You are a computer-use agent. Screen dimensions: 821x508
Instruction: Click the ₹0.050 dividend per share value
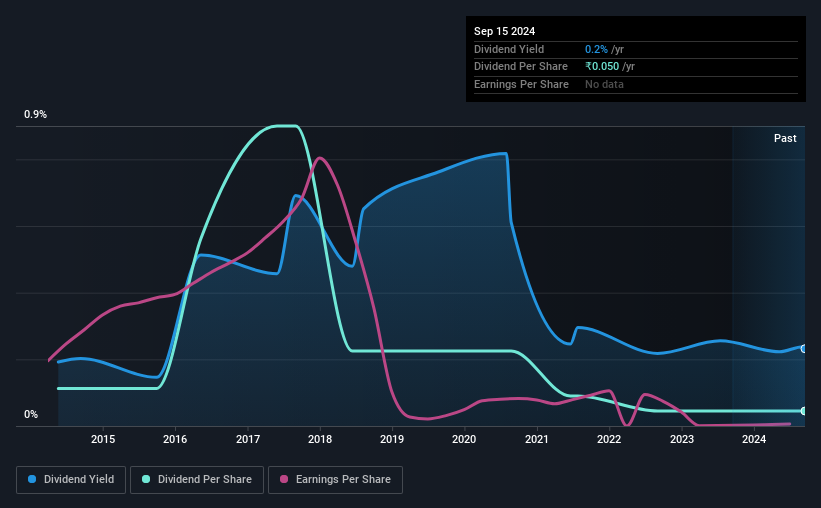click(x=602, y=67)
